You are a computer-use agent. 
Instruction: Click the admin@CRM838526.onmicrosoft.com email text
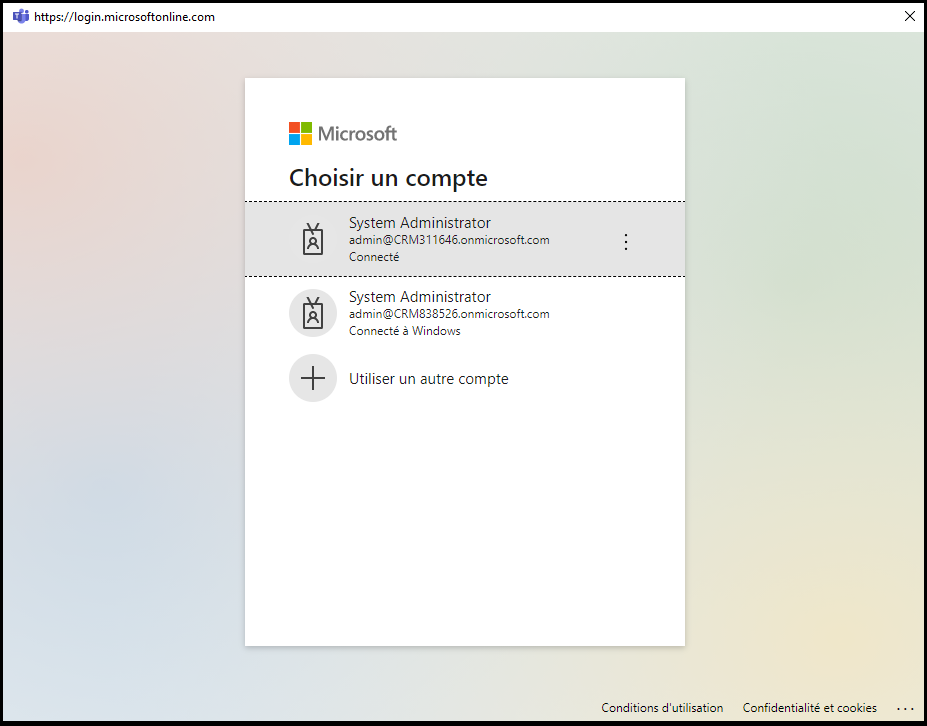[449, 314]
